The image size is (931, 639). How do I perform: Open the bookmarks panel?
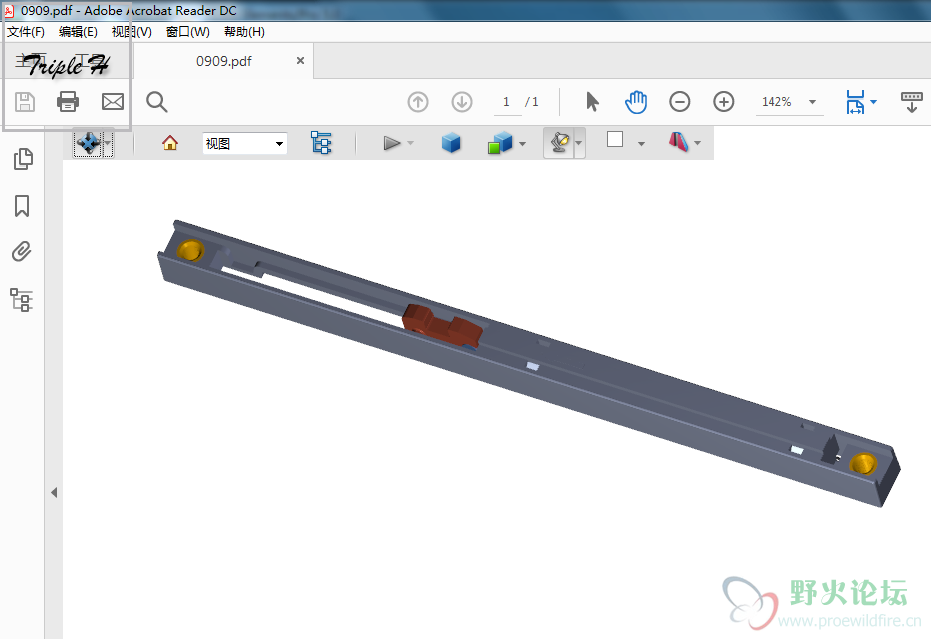(x=22, y=206)
